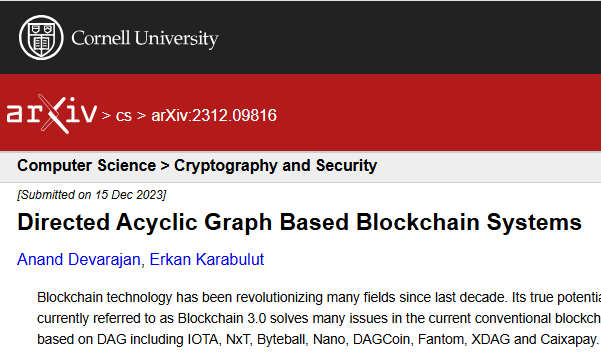This screenshot has width=601, height=360.
Task: Click the word Blockchain in the paper title
Action: (x=418, y=222)
